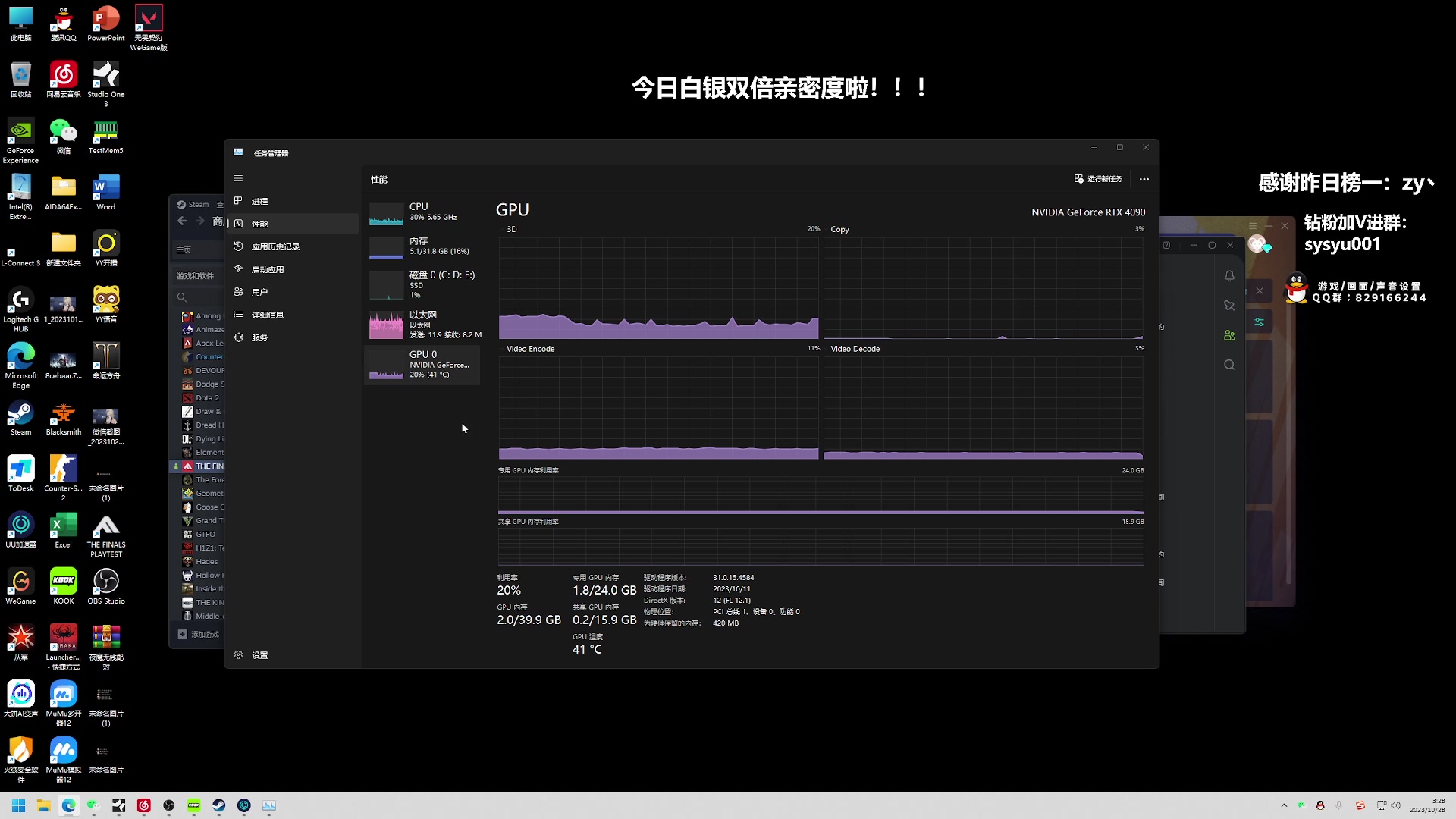Open the Video Encode graph dropdown
The width and height of the screenshot is (1456, 819).
[x=530, y=349]
